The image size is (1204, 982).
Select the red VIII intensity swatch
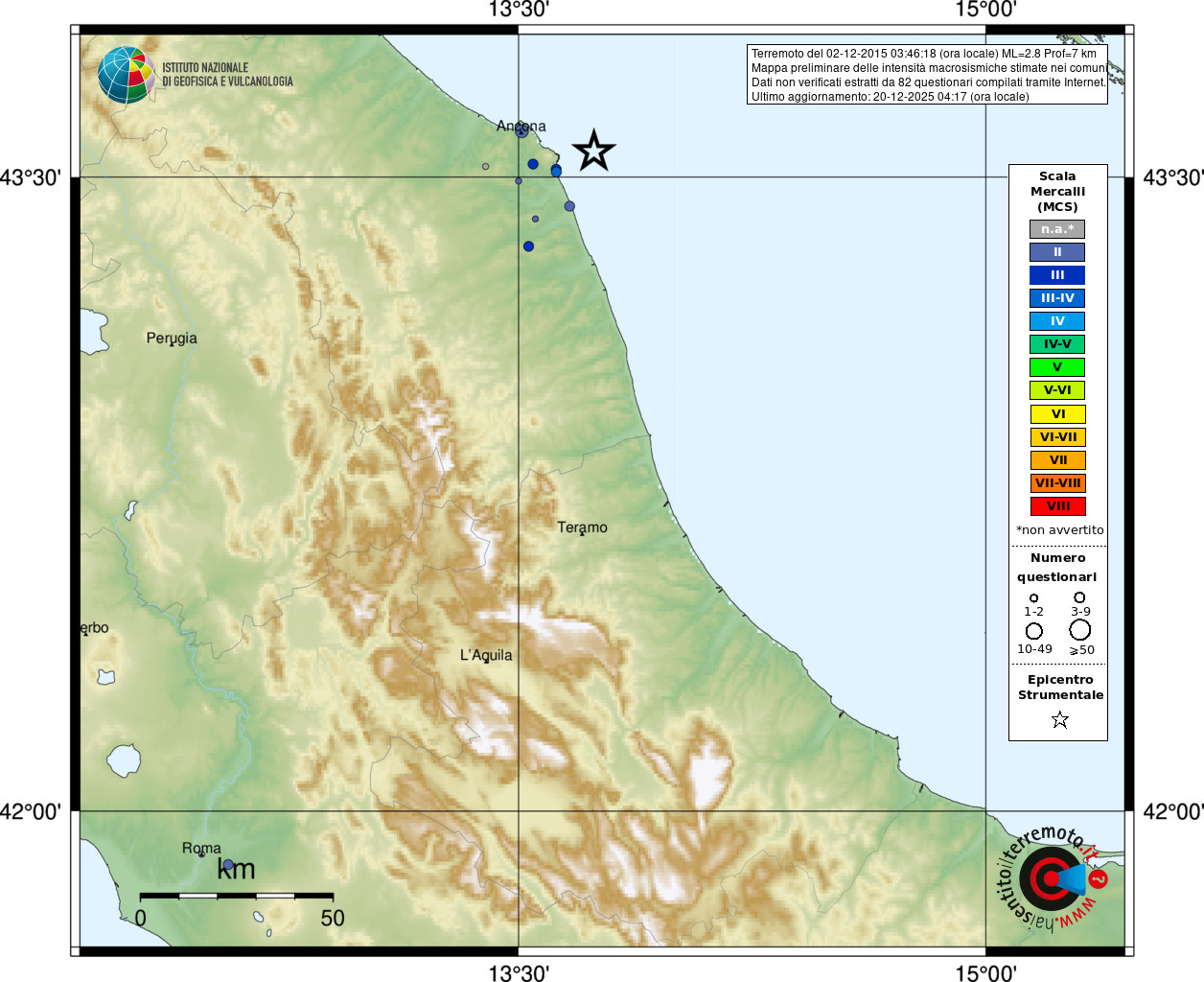click(x=1057, y=506)
